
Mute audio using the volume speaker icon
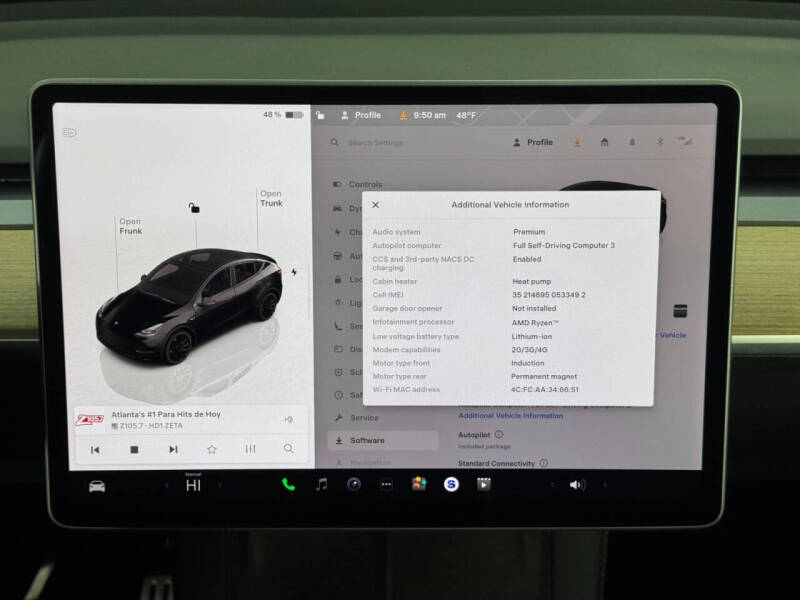(x=577, y=487)
